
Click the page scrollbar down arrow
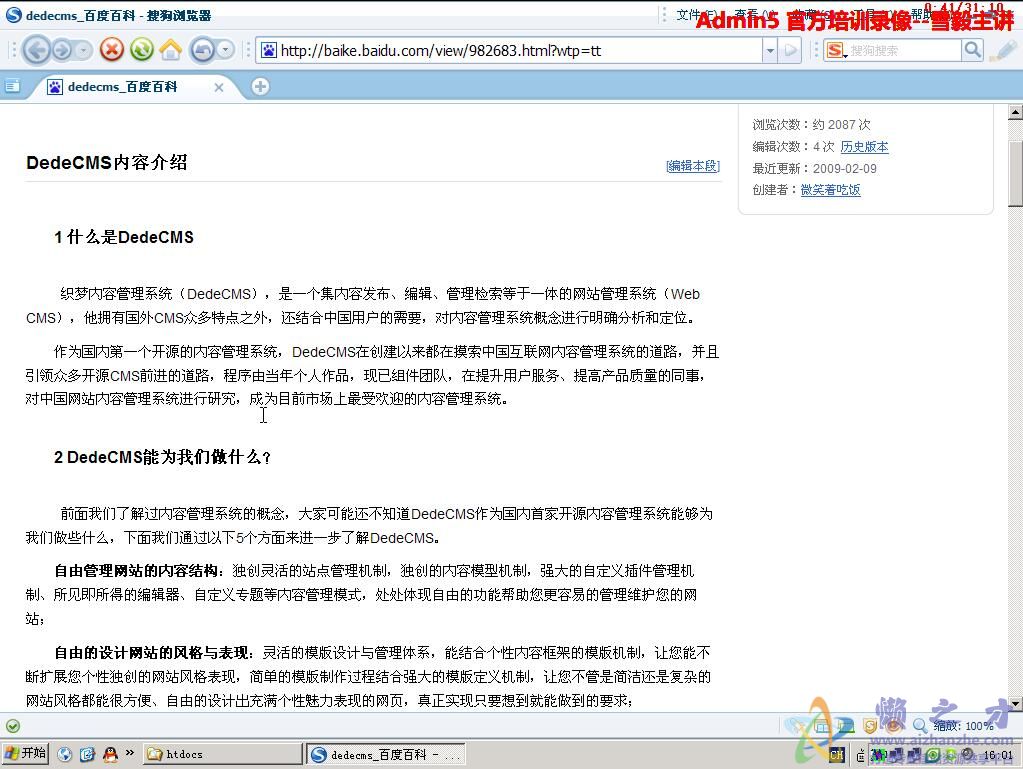[1015, 704]
